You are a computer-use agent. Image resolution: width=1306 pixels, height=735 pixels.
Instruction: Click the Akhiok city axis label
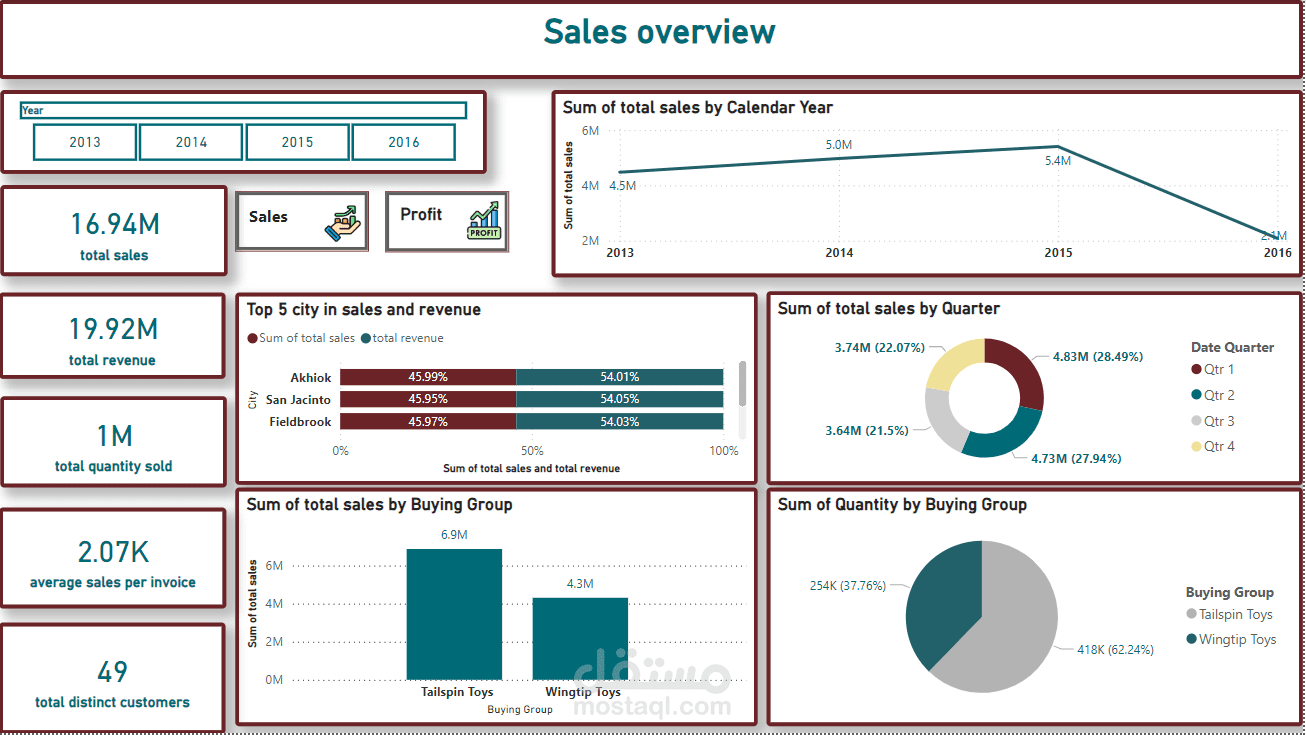coord(310,378)
